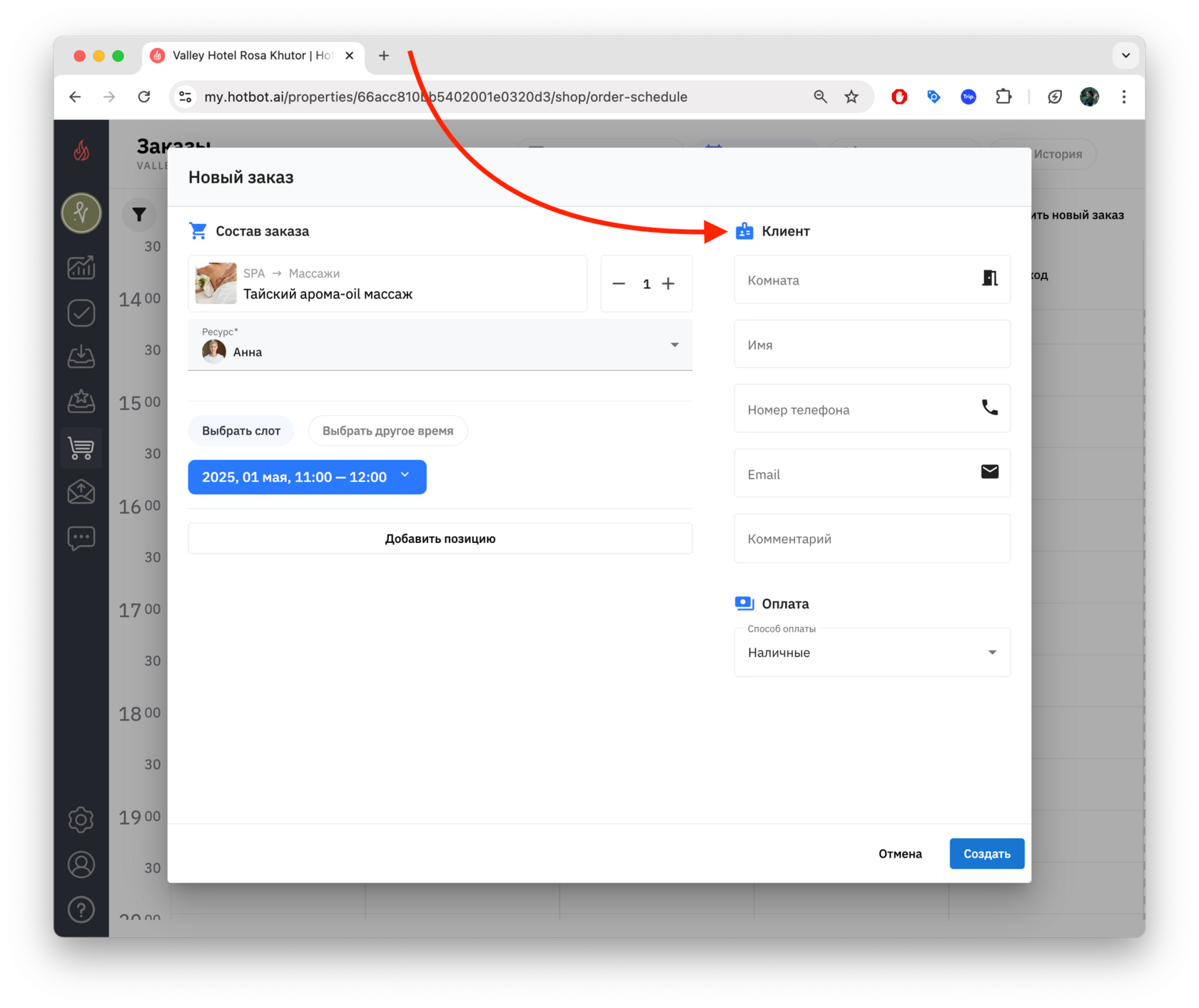This screenshot has height=1008, width=1199.
Task: Open a new browser tab
Action: 384,56
